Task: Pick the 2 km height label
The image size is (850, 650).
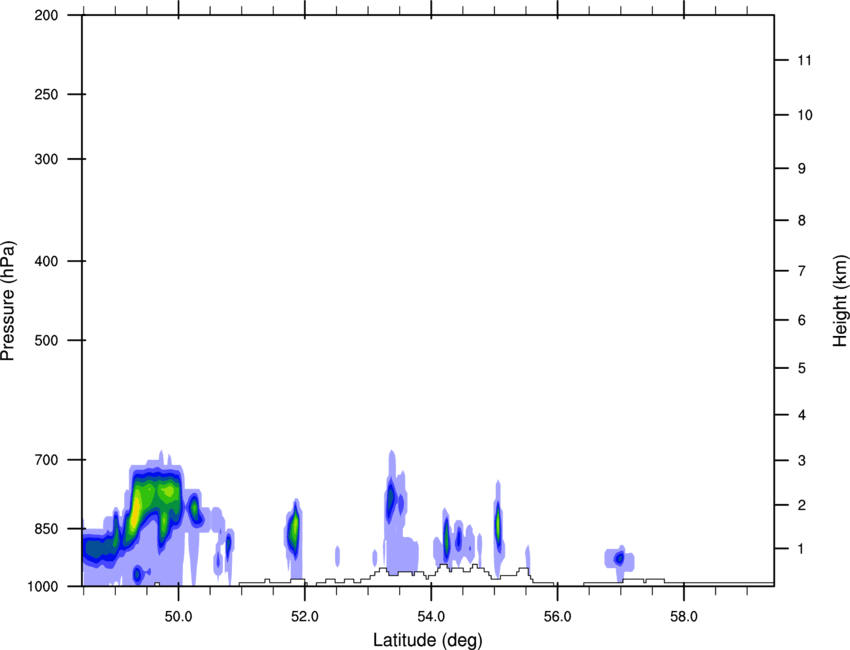Action: (x=802, y=505)
